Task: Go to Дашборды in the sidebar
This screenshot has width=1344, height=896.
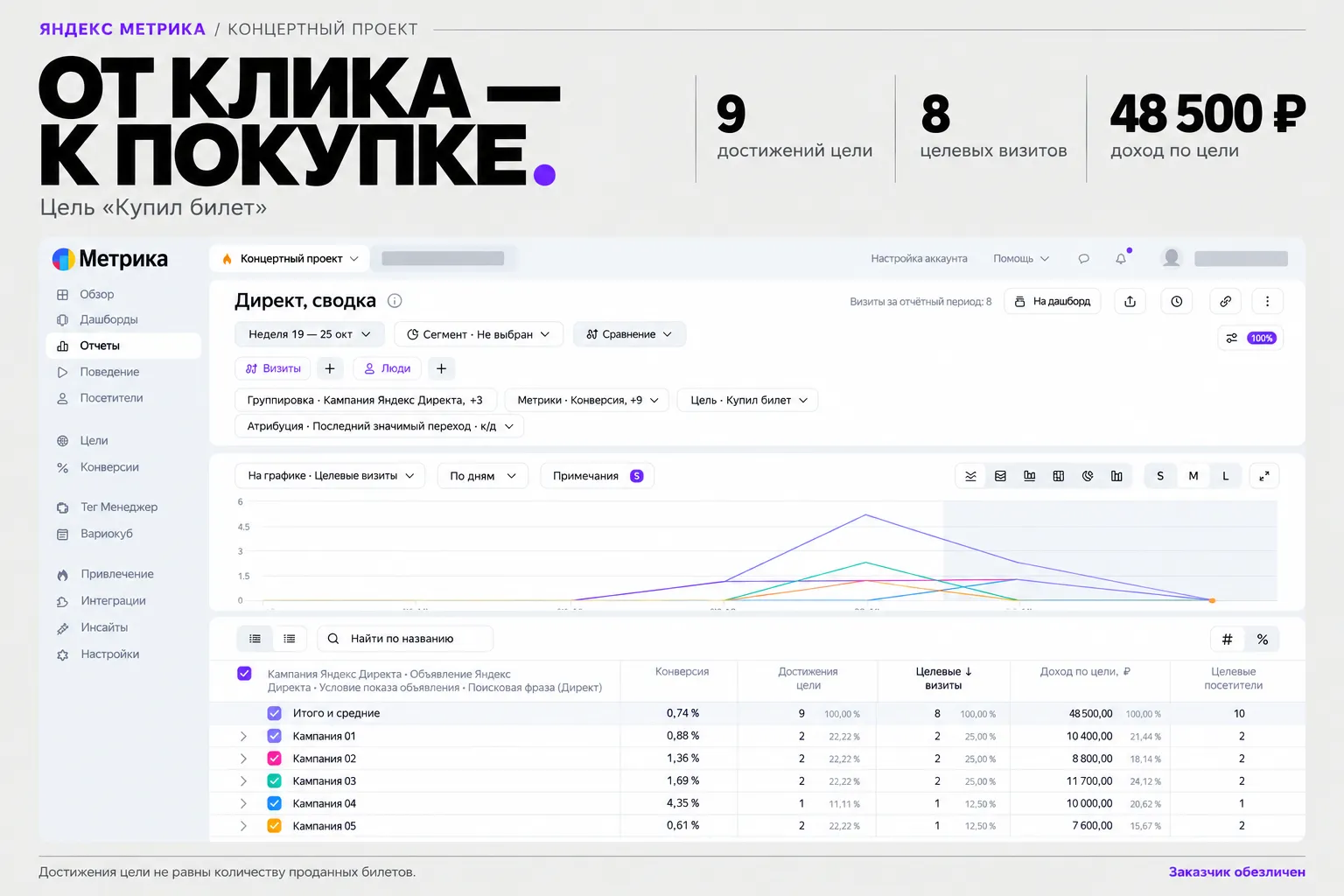Action: tap(108, 319)
